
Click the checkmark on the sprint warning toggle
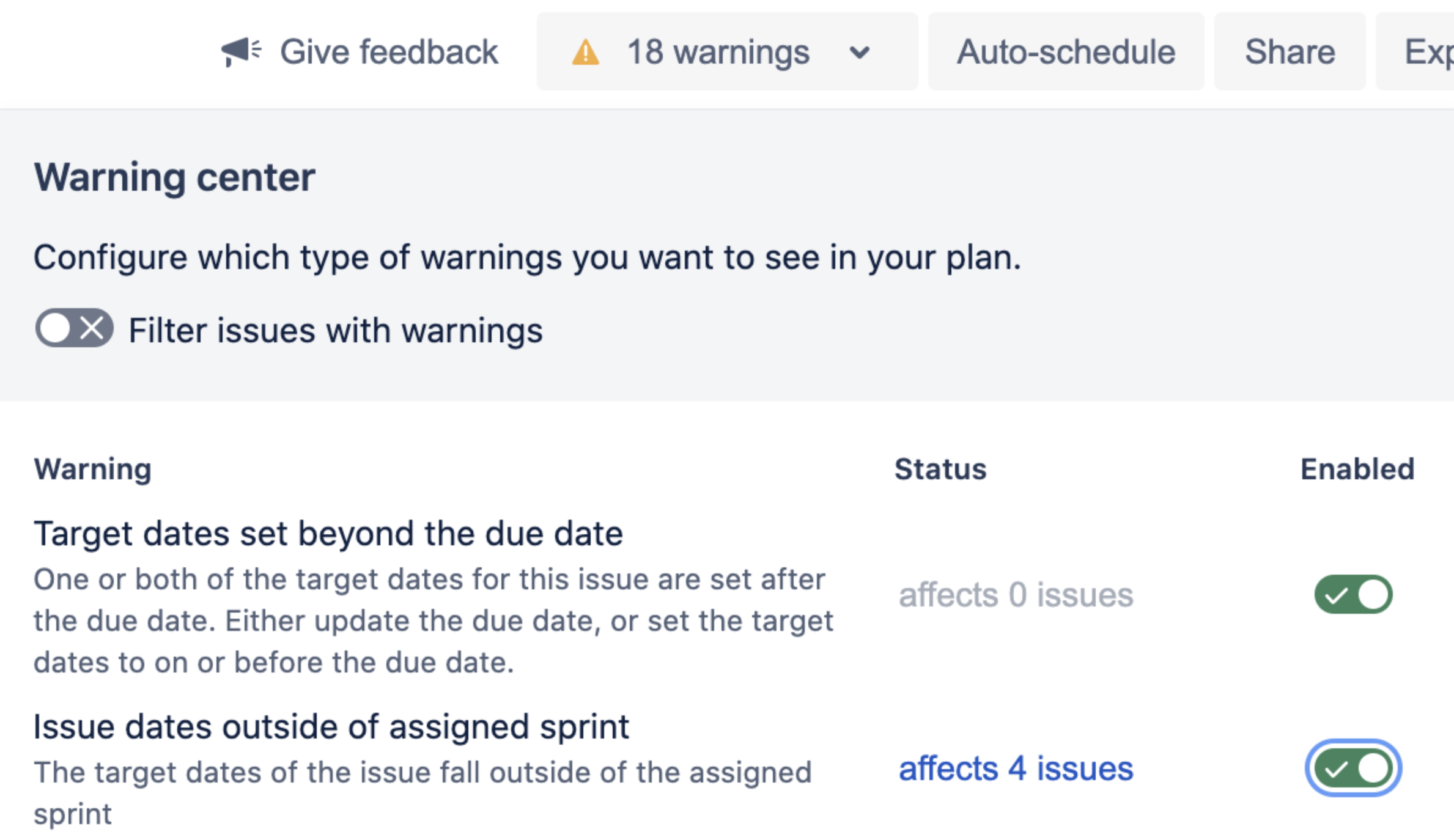point(1336,768)
